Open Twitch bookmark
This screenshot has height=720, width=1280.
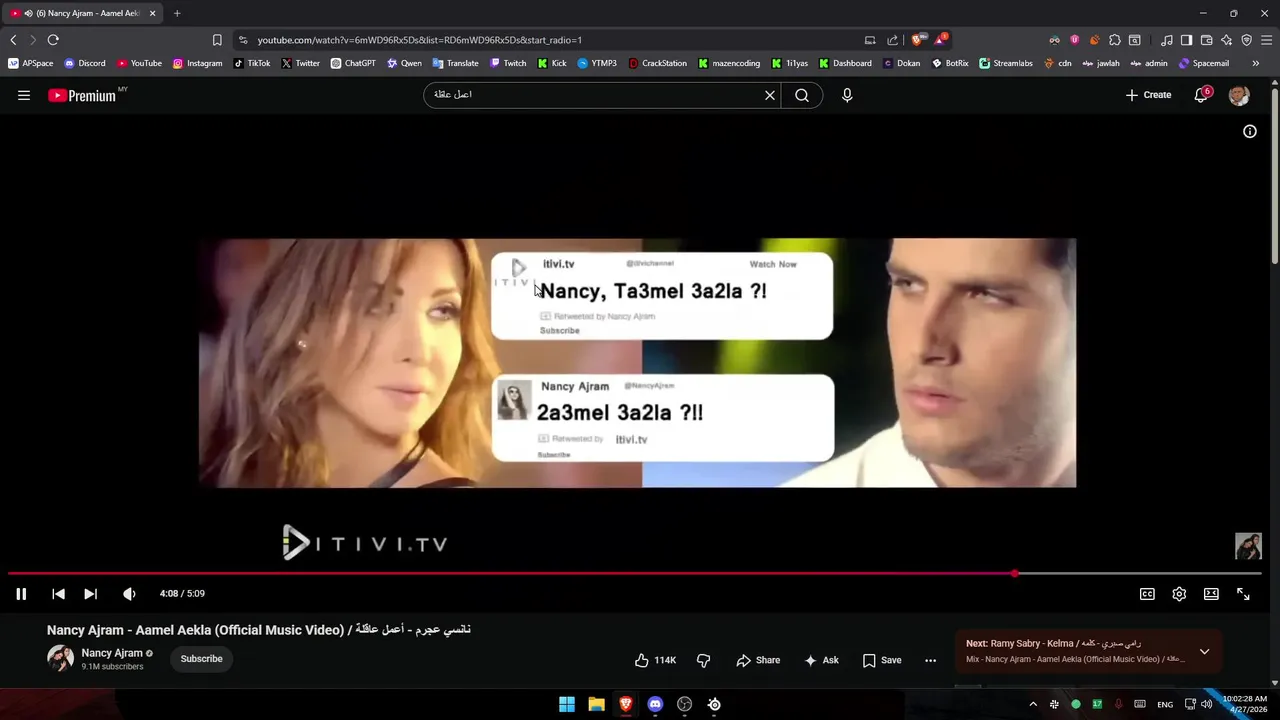point(508,63)
